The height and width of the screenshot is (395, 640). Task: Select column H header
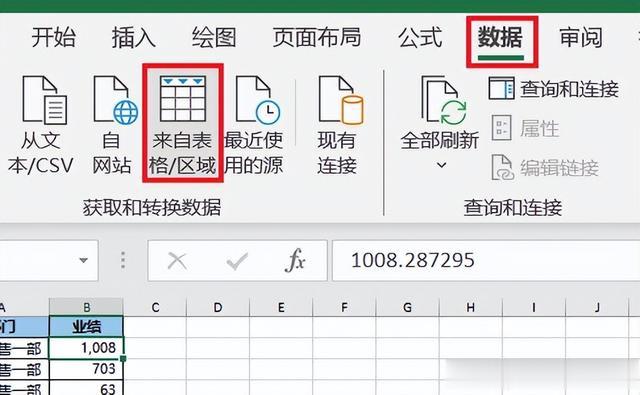tap(471, 307)
